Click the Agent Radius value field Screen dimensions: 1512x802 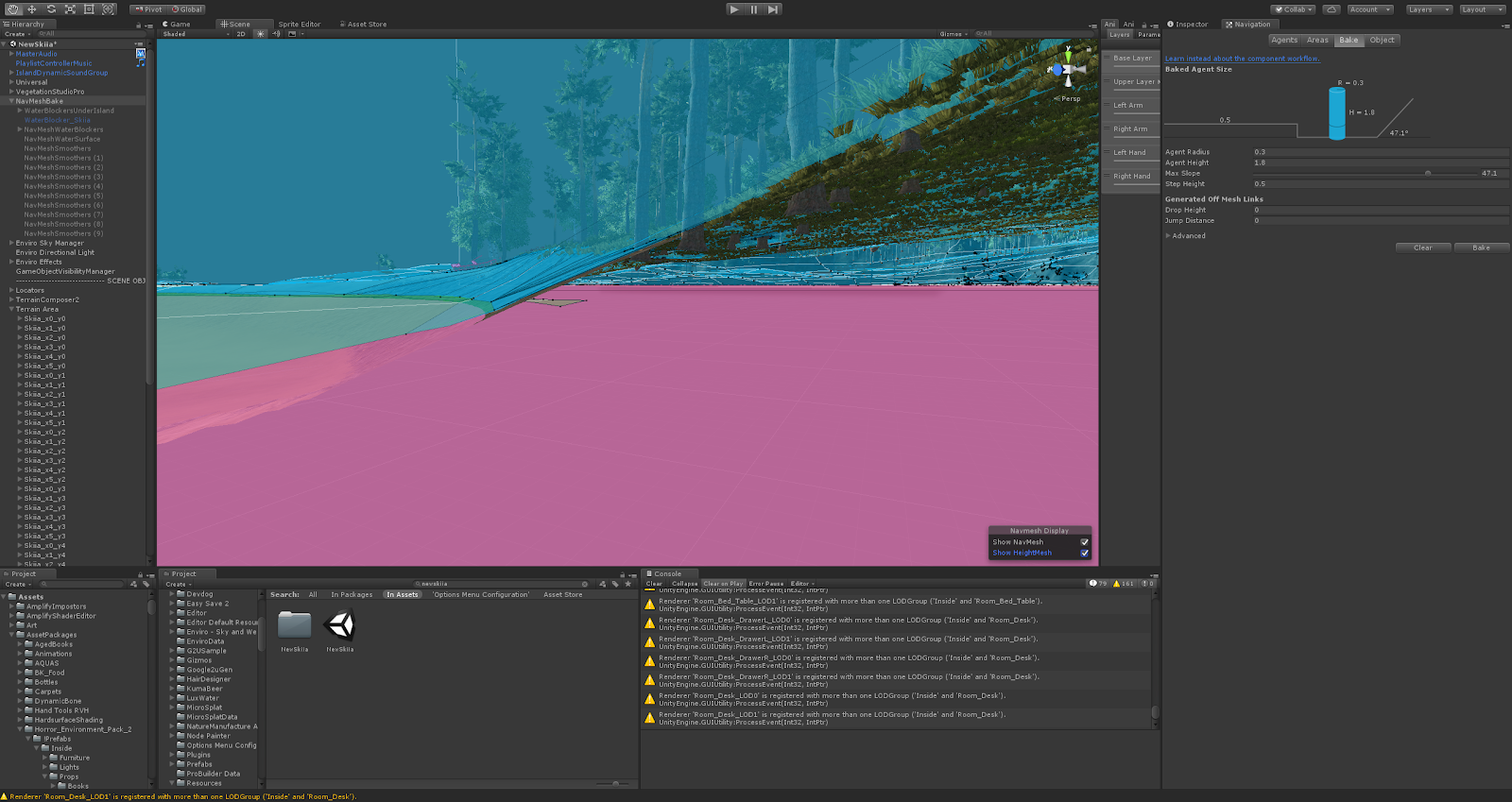(1381, 152)
